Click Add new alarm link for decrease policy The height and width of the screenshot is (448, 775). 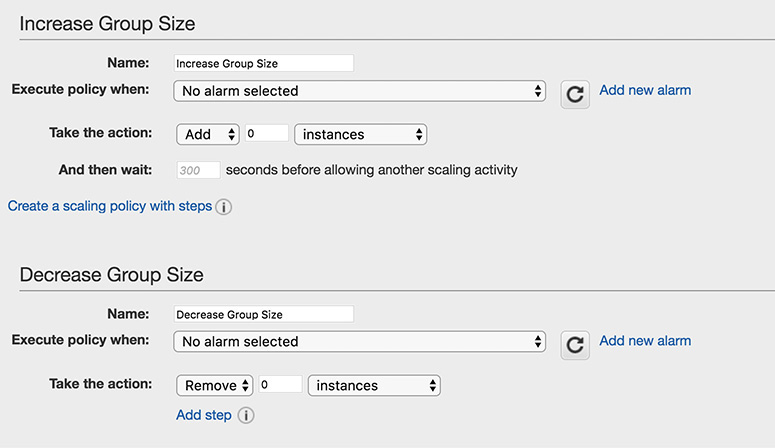(645, 341)
